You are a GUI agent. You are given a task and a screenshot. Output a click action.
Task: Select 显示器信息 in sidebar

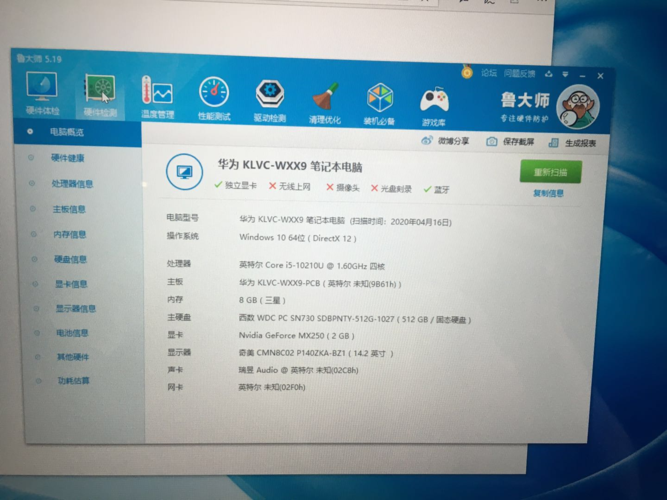75,309
